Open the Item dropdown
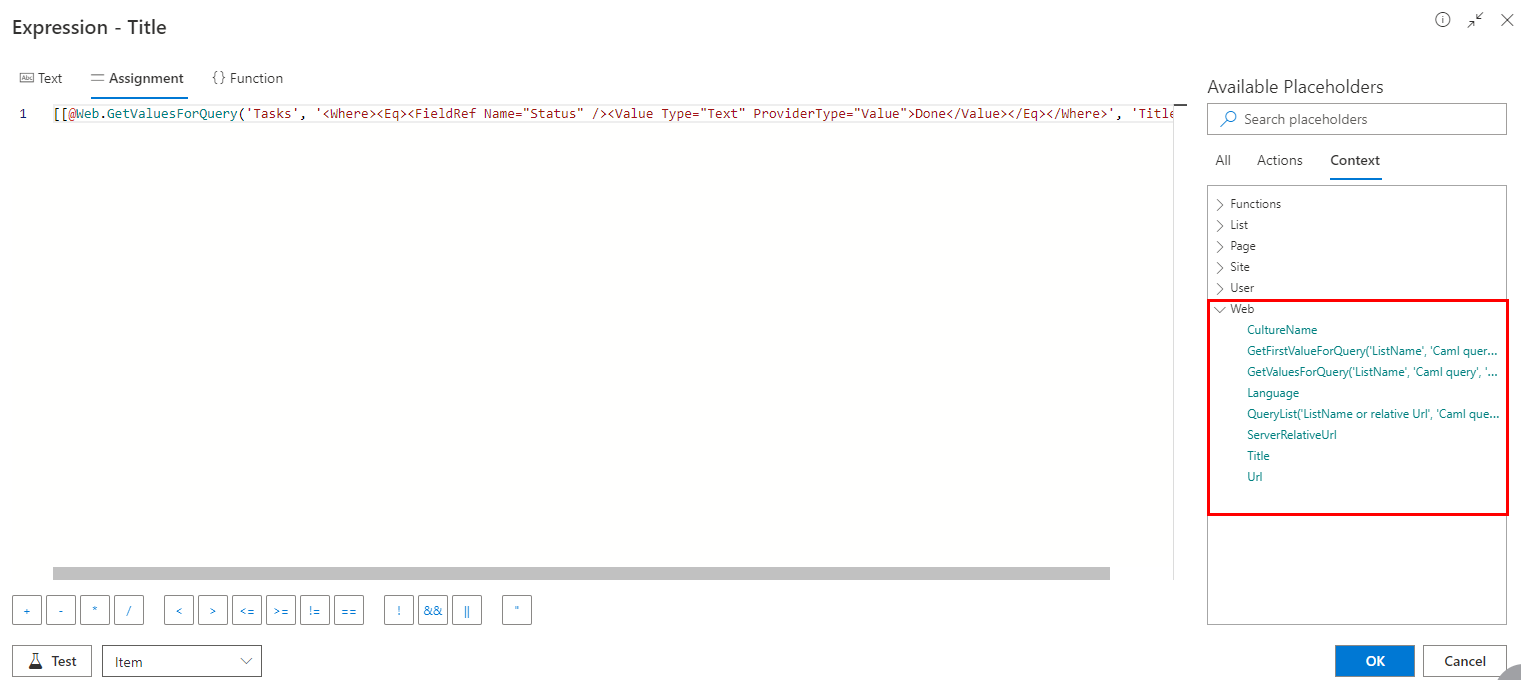Image resolution: width=1521 pixels, height=680 pixels. click(x=182, y=661)
